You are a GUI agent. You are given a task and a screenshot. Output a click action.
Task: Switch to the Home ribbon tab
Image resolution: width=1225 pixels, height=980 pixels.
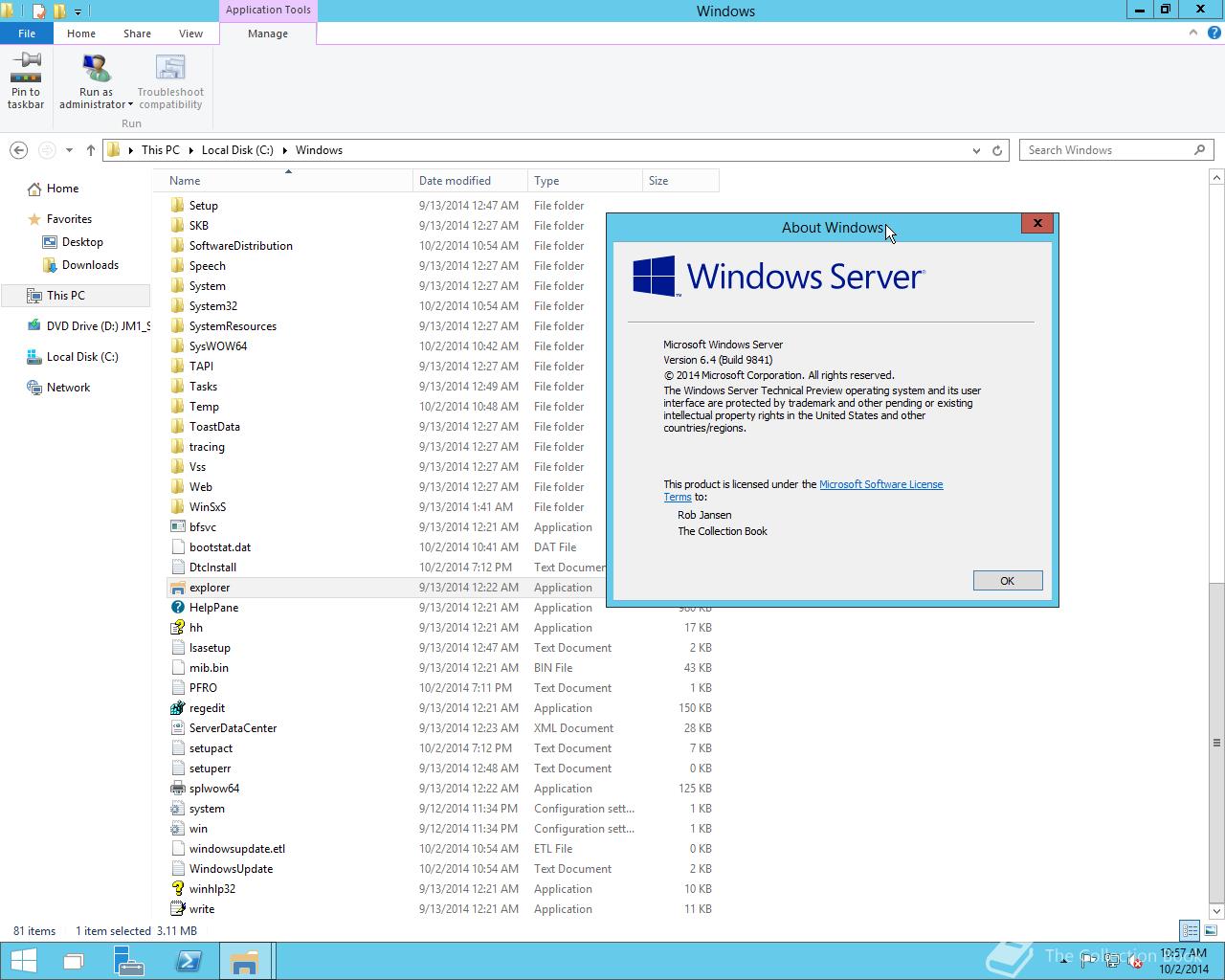(x=81, y=33)
